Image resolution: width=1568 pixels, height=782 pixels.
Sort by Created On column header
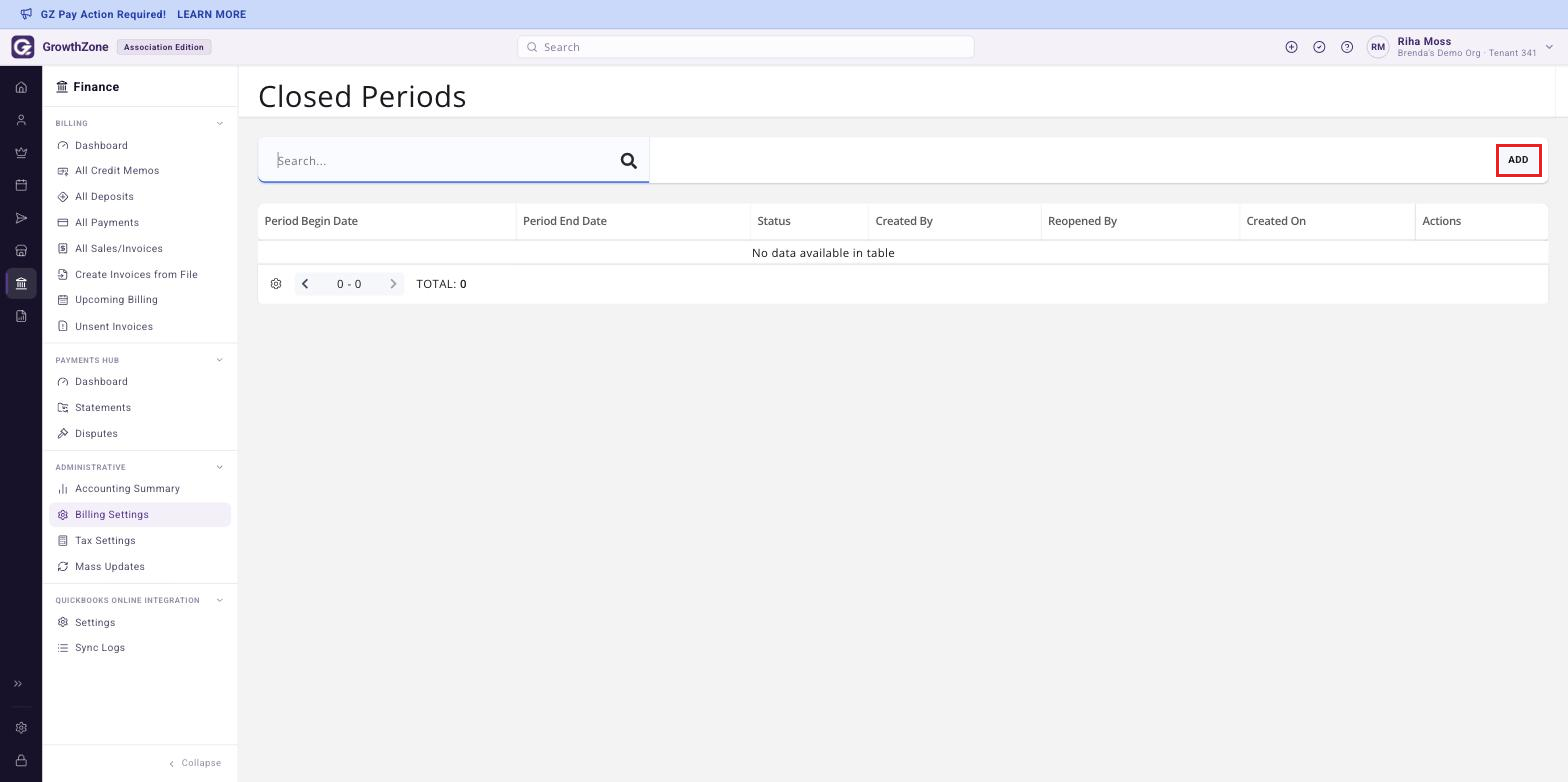click(x=1327, y=221)
